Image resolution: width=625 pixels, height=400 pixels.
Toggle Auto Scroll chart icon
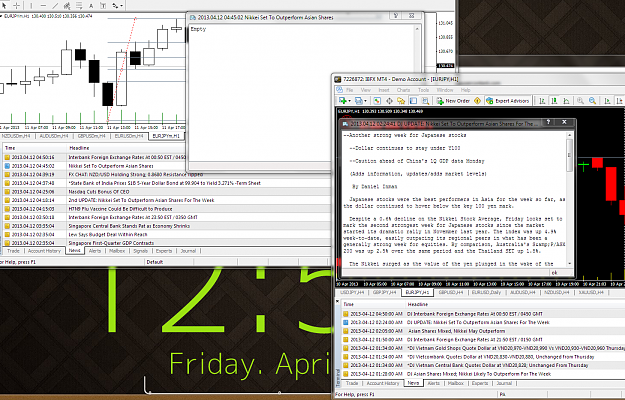click(x=607, y=101)
